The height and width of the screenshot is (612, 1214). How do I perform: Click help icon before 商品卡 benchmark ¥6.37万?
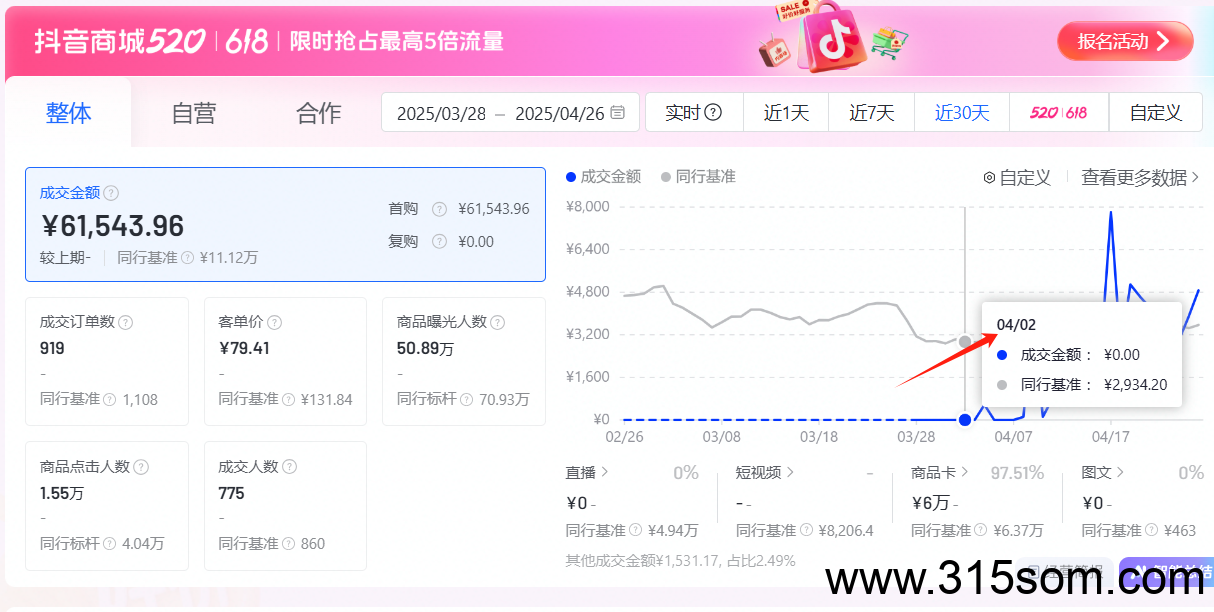coord(980,531)
